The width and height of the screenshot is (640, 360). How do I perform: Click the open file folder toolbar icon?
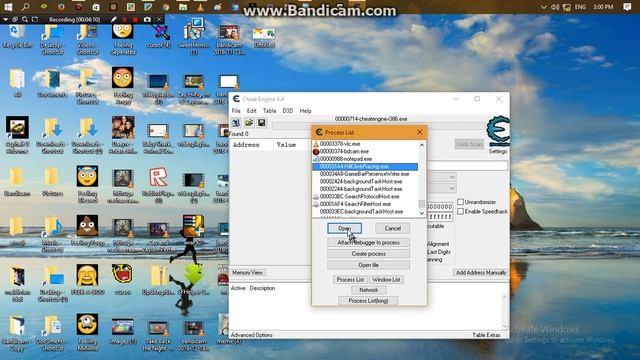click(249, 123)
